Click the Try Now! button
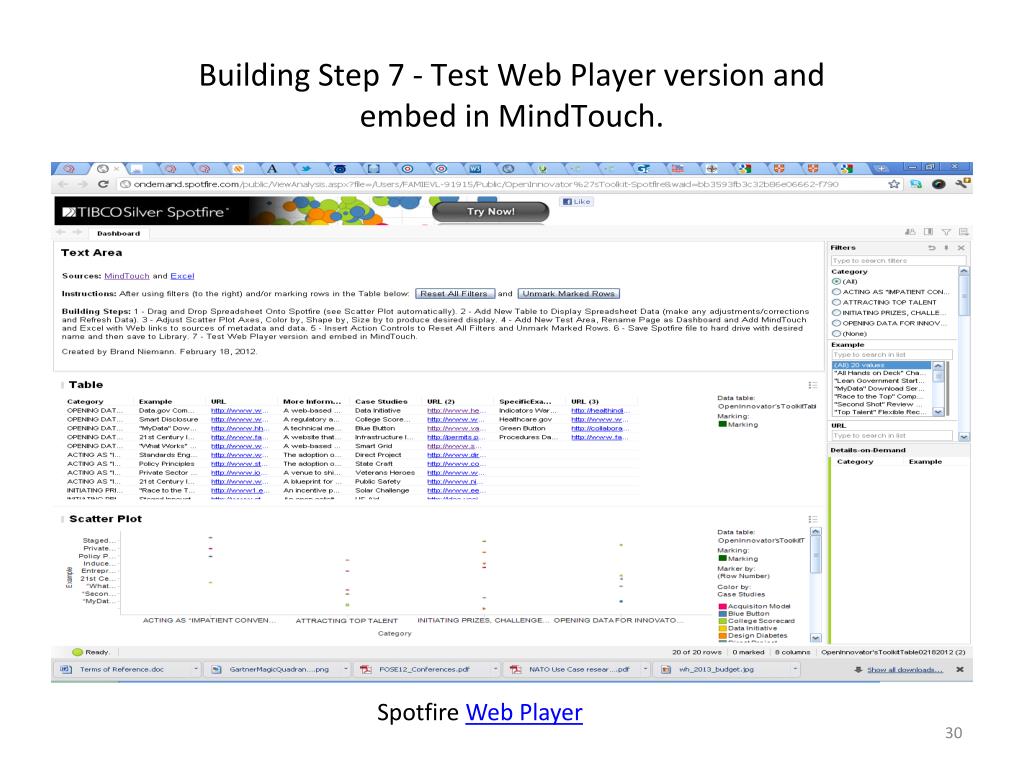The image size is (1024, 768). (490, 212)
